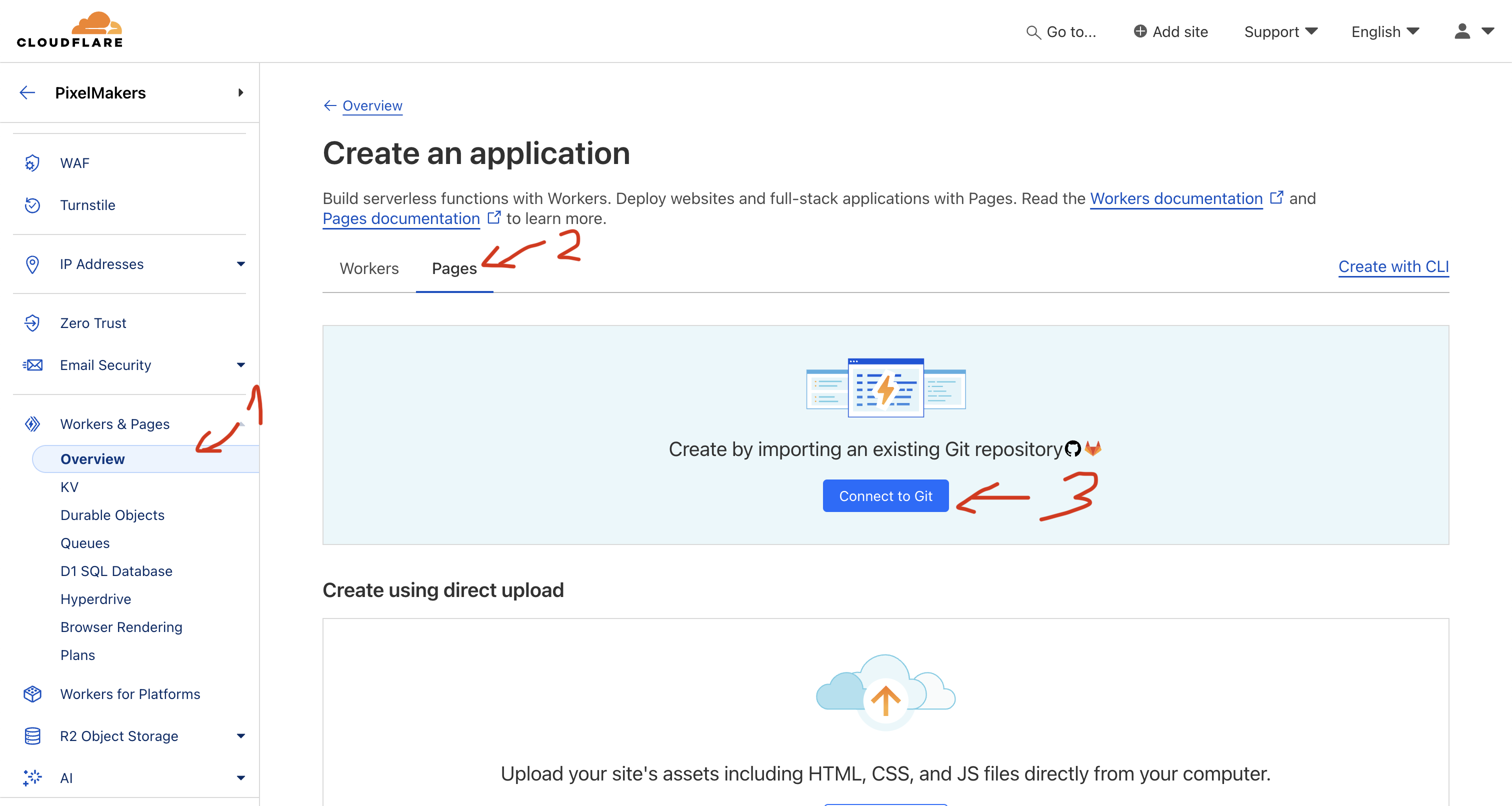Click external link icon after Pages documentation

coord(493,217)
